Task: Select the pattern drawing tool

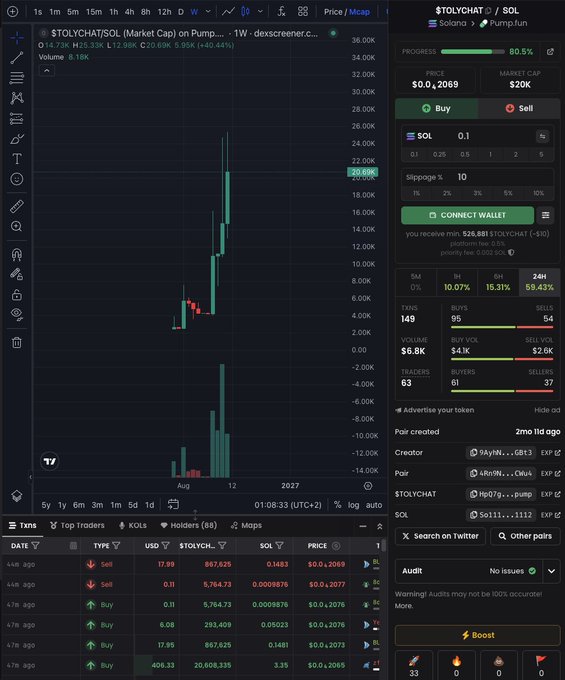Action: [16, 98]
